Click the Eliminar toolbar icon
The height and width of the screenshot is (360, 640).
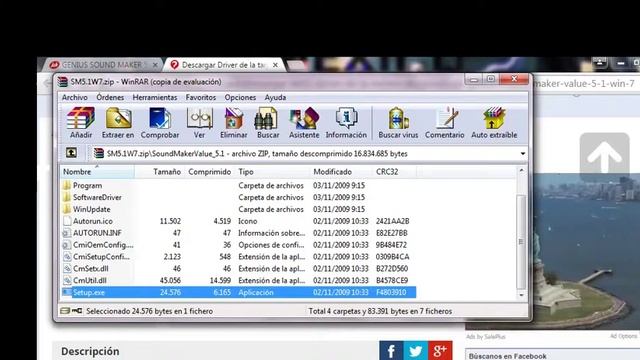pos(233,122)
